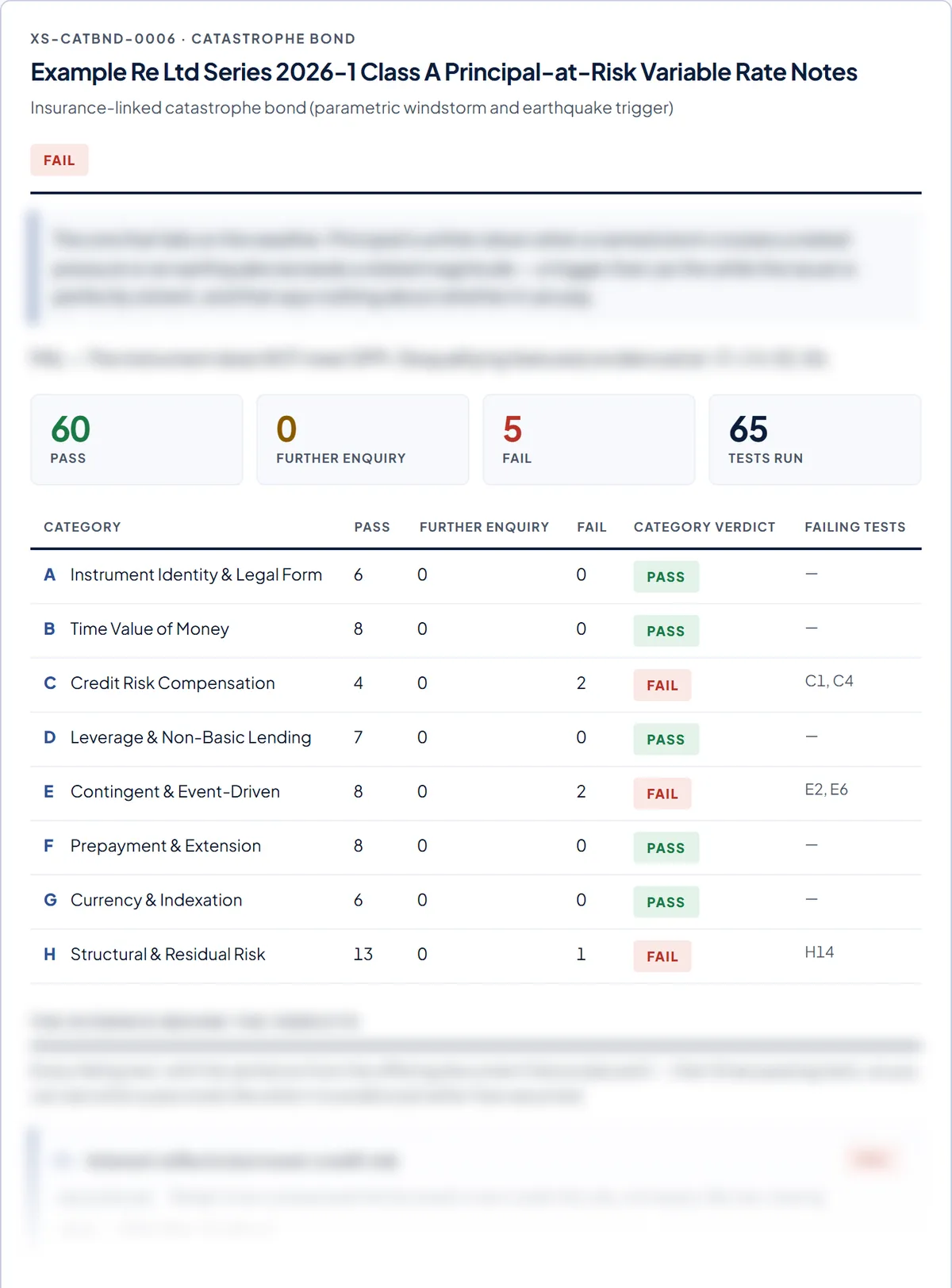Click pass count 7 in Leverage row

click(x=359, y=737)
